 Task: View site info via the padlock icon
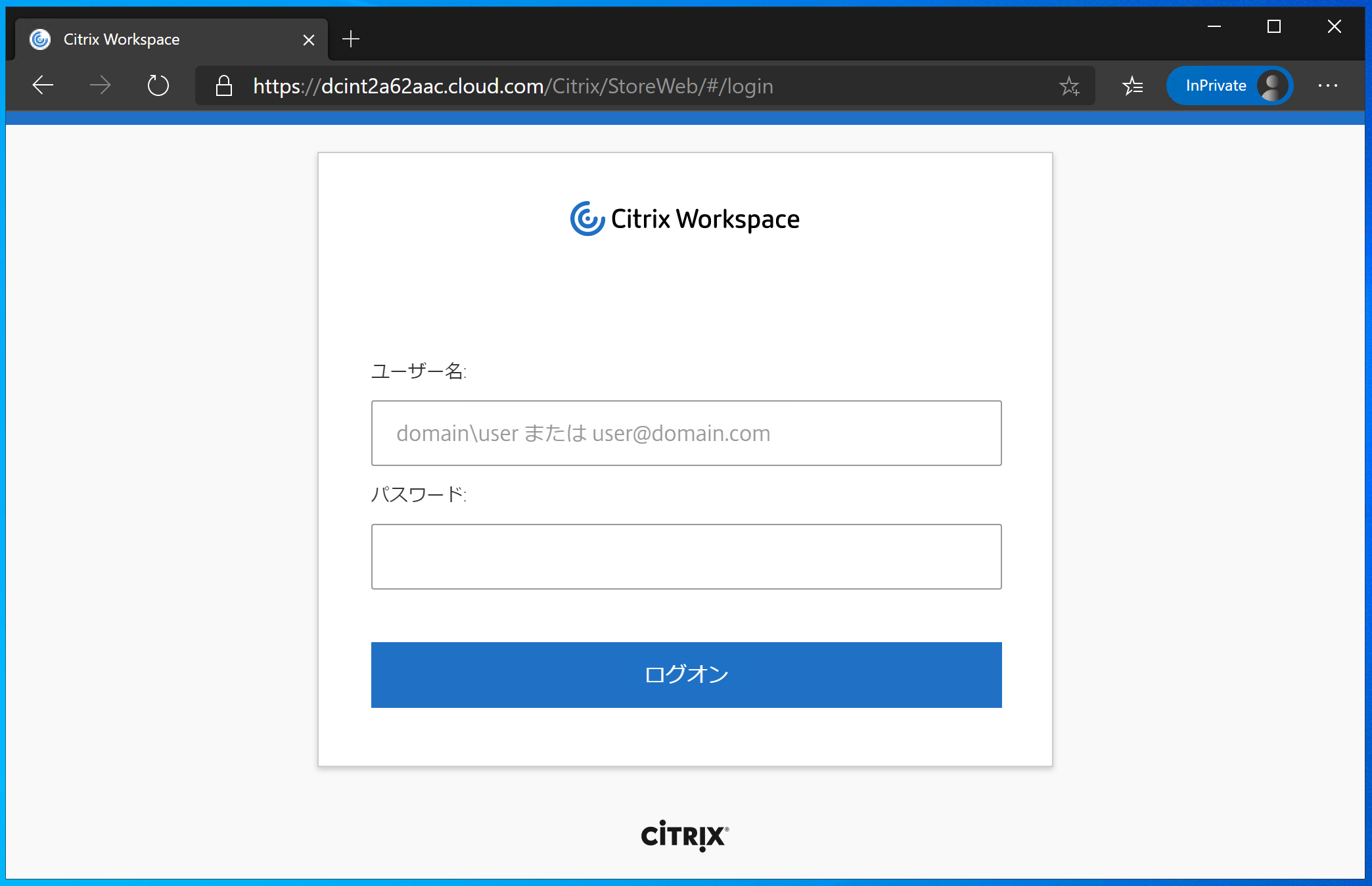pyautogui.click(x=224, y=86)
